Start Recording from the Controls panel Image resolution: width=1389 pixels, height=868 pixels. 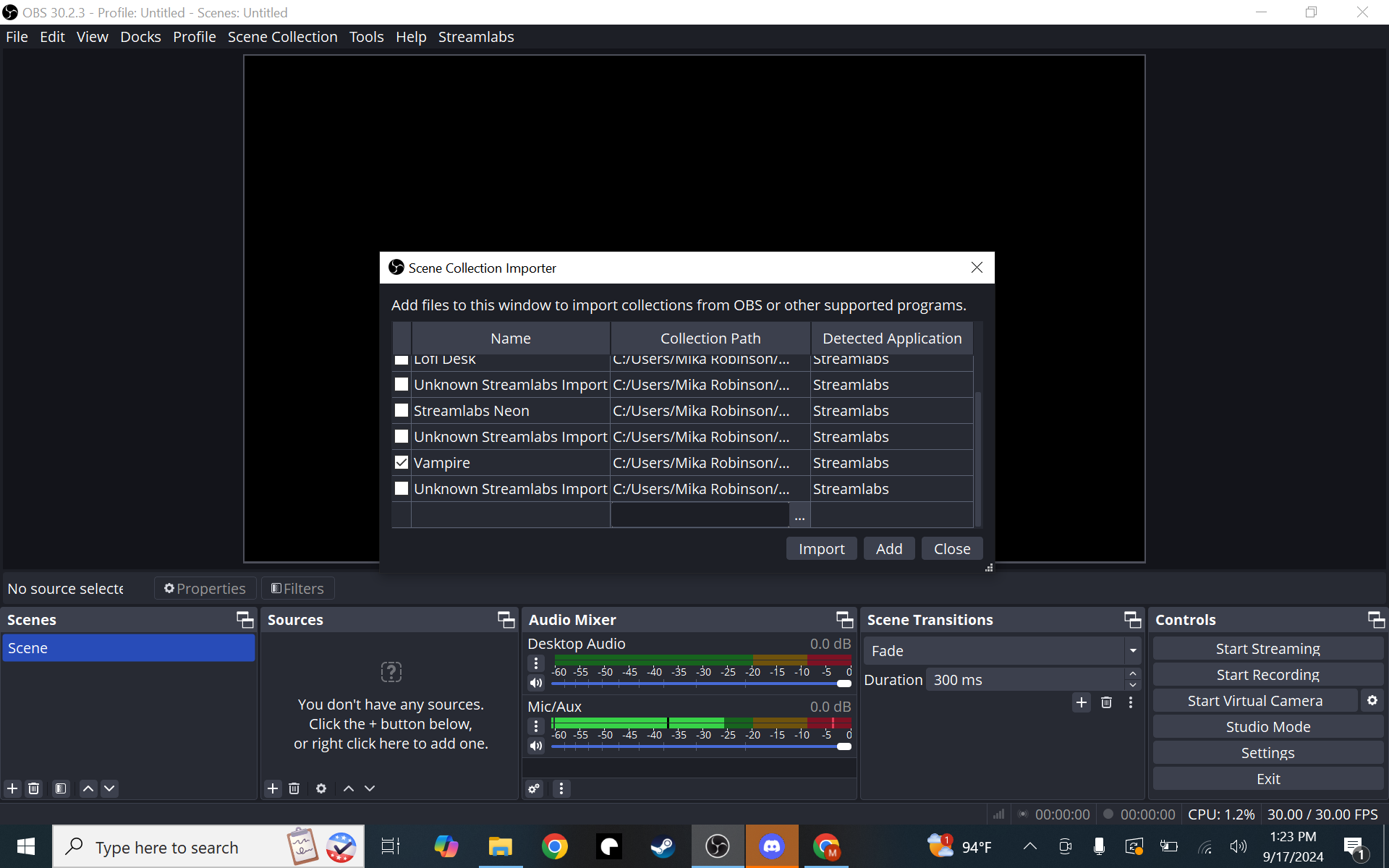[1267, 674]
